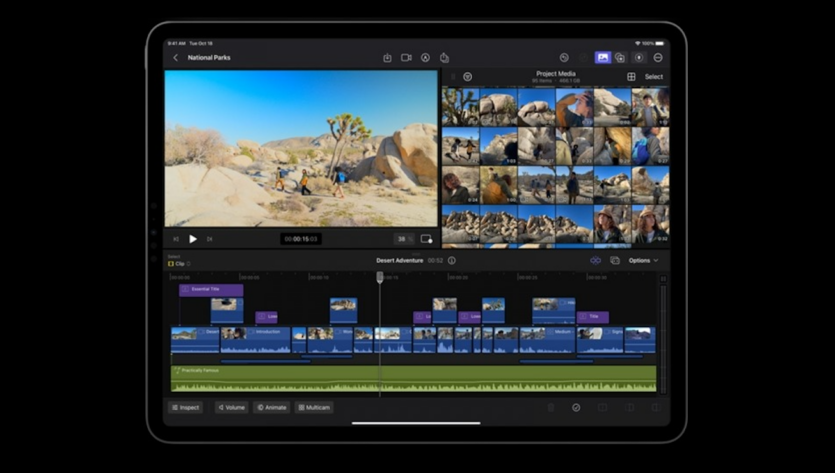Switch to the Animate tab

(271, 408)
